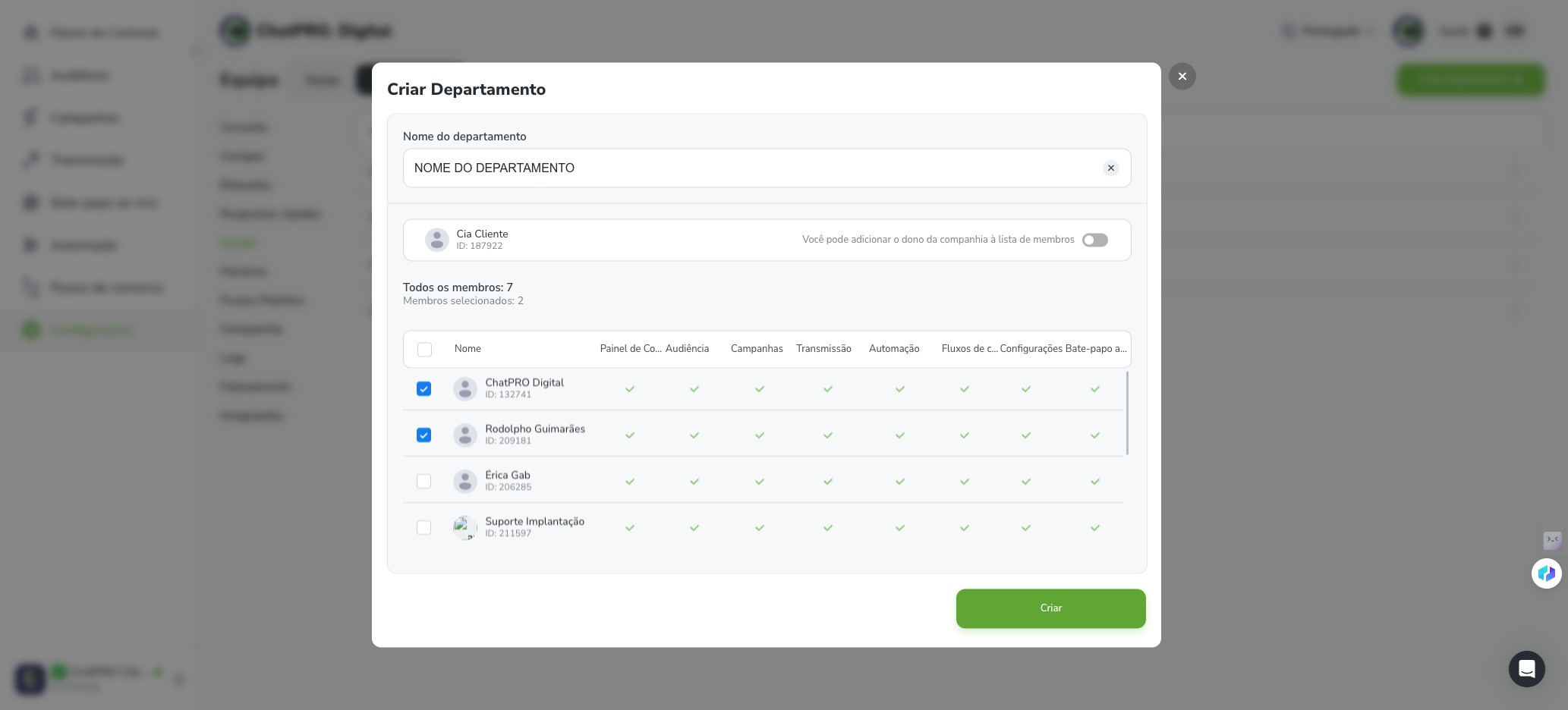Check the select-all members checkbox in header

point(424,350)
